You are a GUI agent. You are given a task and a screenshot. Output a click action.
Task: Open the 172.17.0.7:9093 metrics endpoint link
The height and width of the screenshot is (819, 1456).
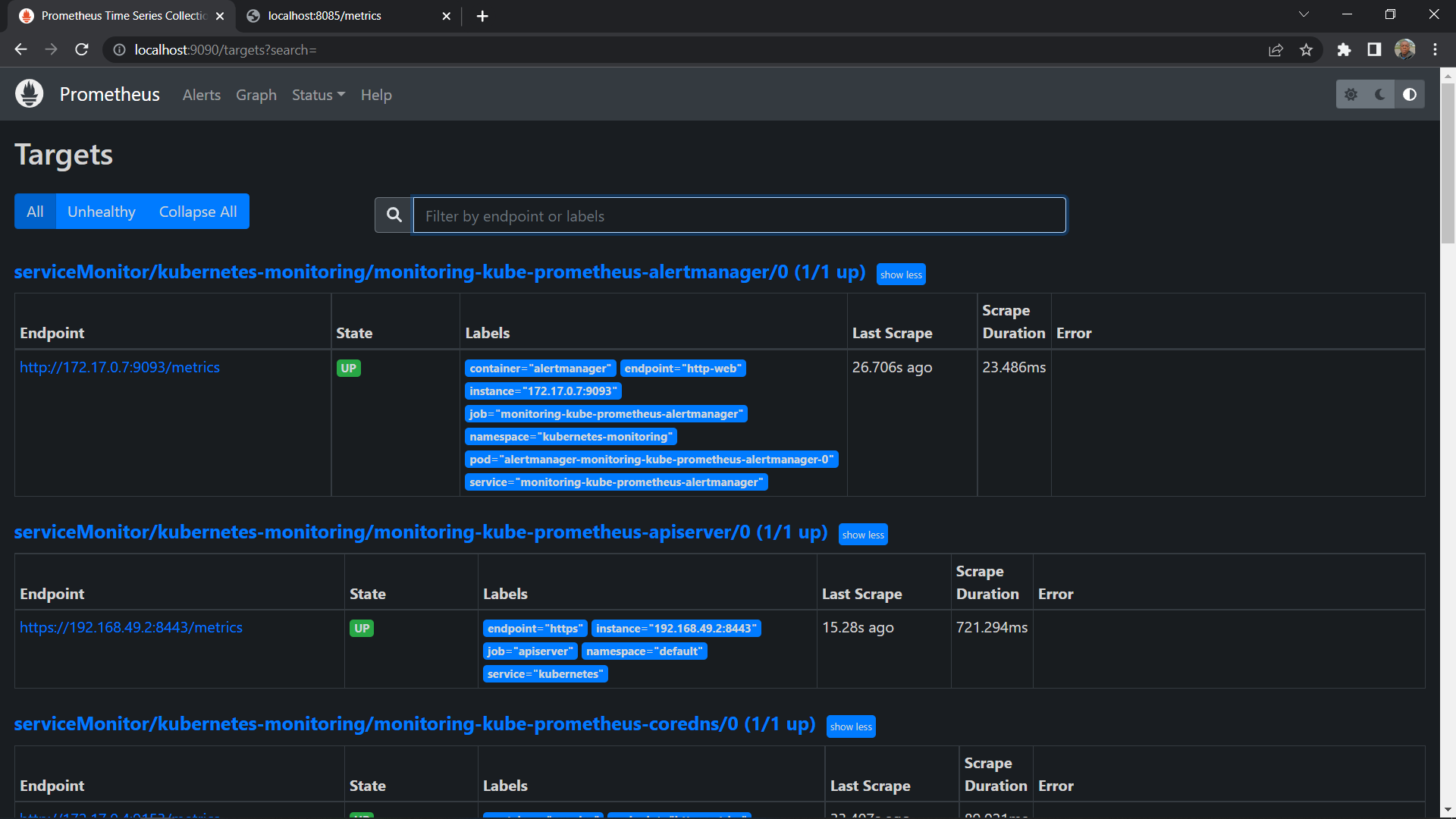coord(120,367)
